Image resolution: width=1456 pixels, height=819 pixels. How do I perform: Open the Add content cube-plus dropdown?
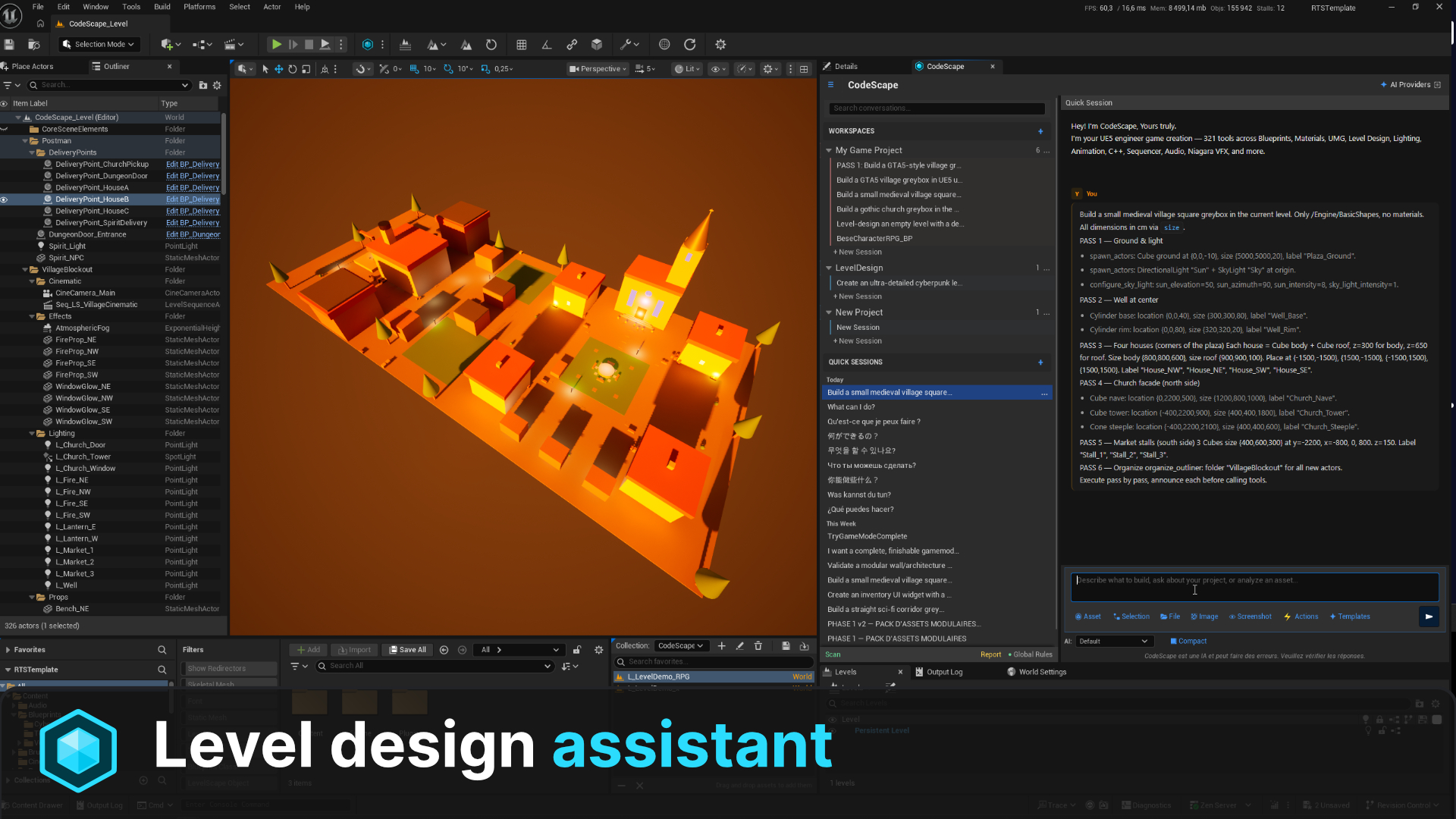coord(171,45)
